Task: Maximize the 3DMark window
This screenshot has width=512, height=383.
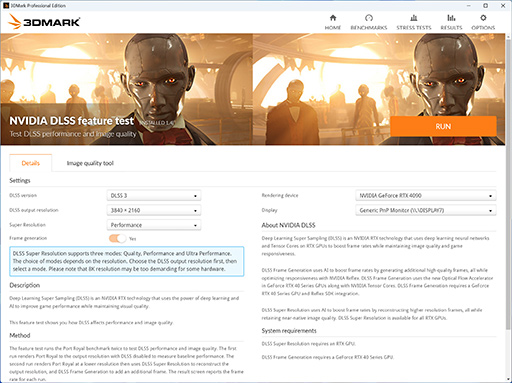Action: (x=486, y=5)
